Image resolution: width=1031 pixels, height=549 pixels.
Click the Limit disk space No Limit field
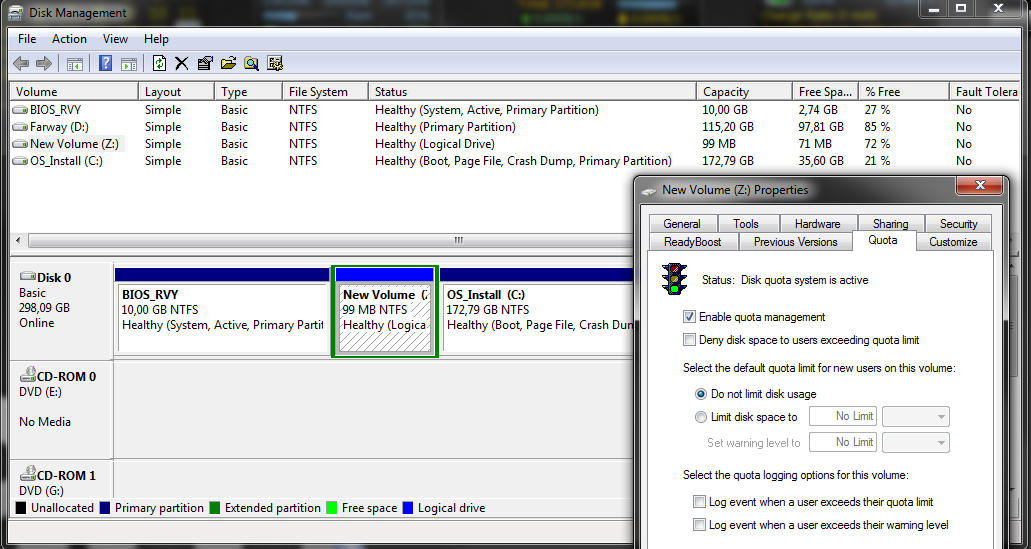[x=844, y=416]
